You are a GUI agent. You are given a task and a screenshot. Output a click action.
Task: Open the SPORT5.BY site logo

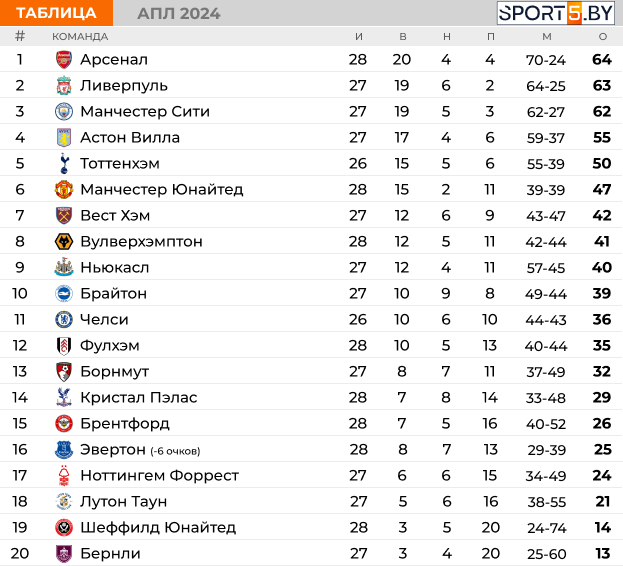coord(556,13)
